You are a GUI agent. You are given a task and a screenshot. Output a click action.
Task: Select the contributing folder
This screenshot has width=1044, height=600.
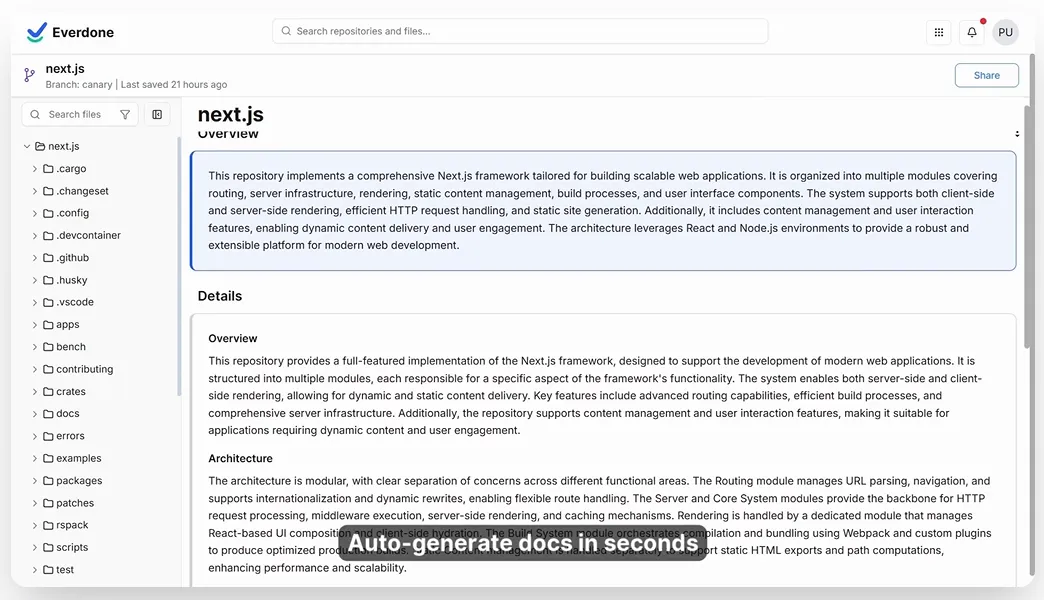[x=84, y=369]
